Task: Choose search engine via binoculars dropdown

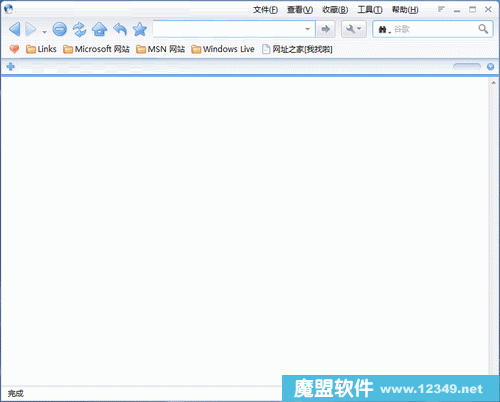Action: [x=384, y=30]
